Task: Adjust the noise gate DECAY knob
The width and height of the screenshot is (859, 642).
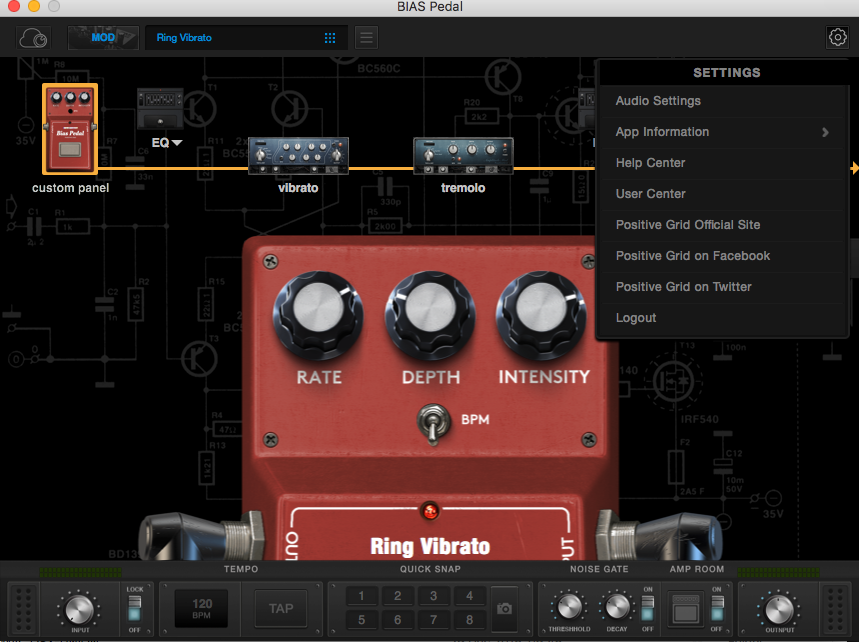Action: [x=617, y=607]
